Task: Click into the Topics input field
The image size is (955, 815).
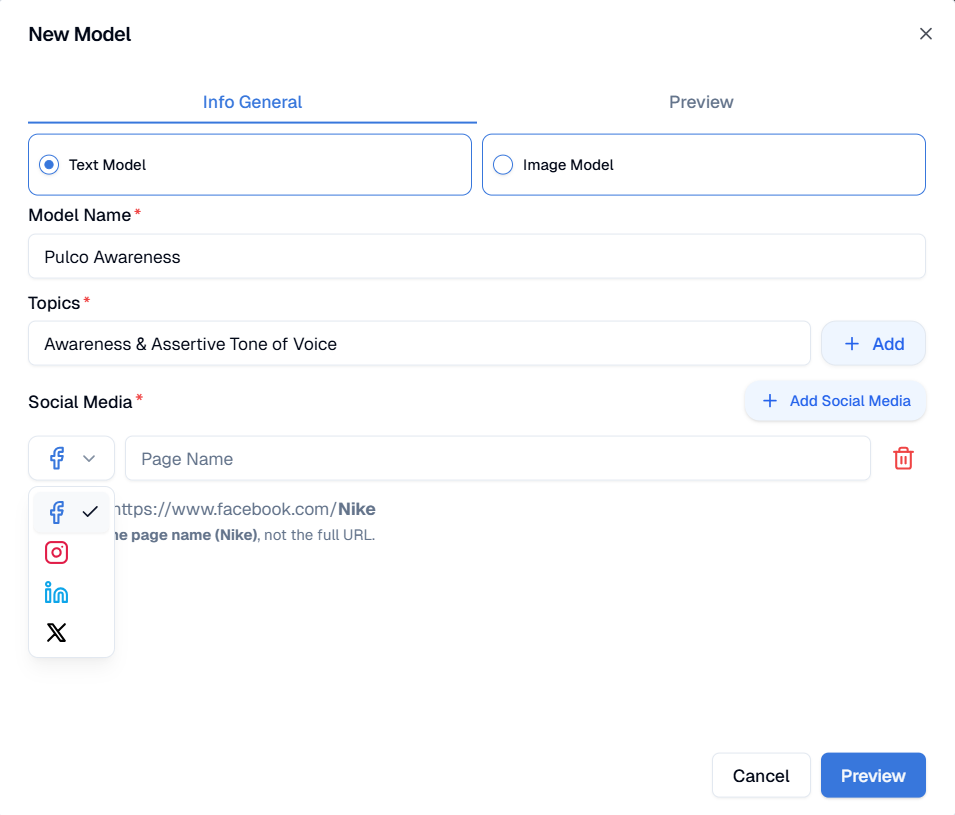Action: [x=419, y=344]
